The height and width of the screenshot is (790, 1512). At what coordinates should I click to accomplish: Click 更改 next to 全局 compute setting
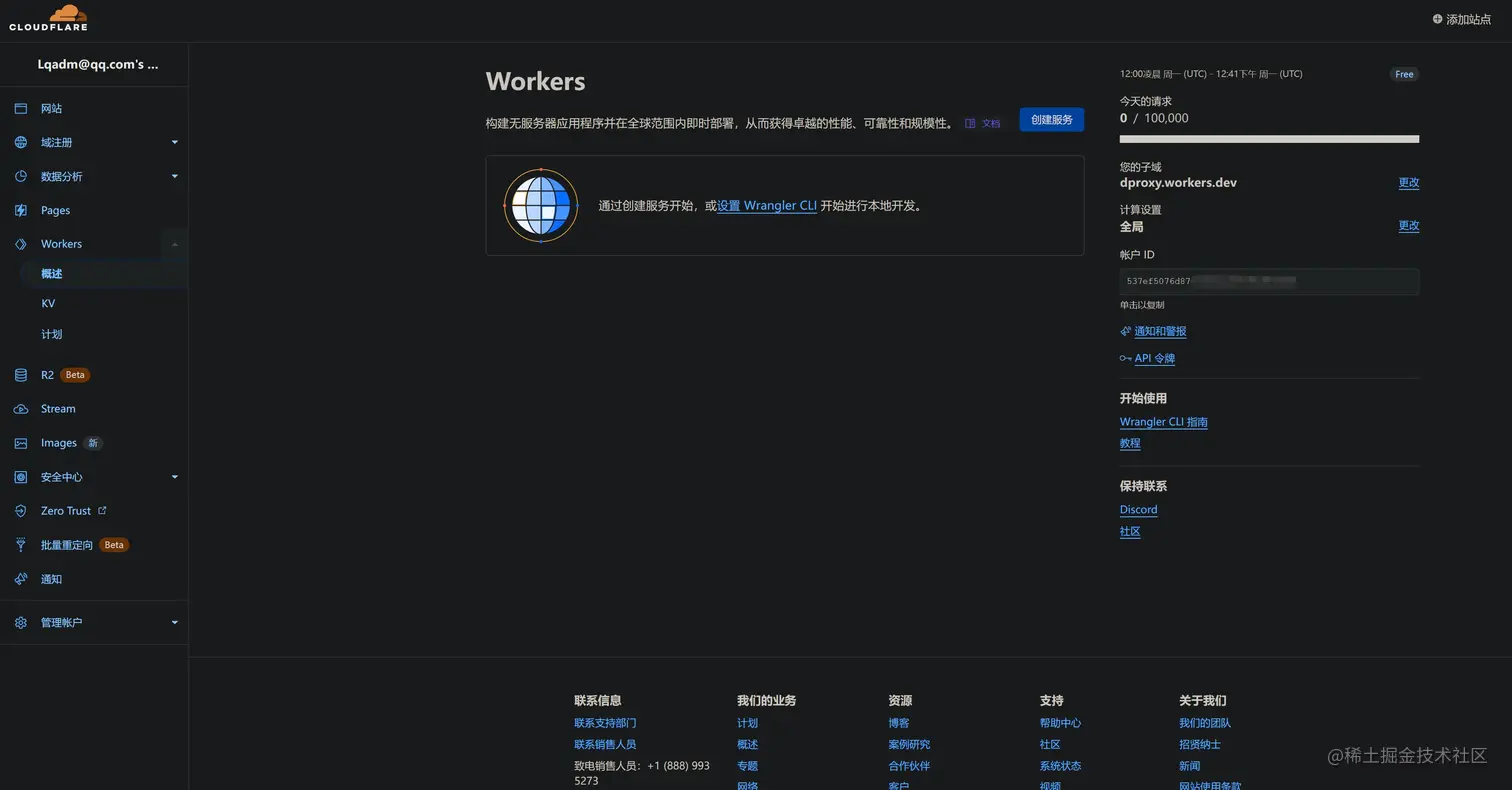point(1408,226)
